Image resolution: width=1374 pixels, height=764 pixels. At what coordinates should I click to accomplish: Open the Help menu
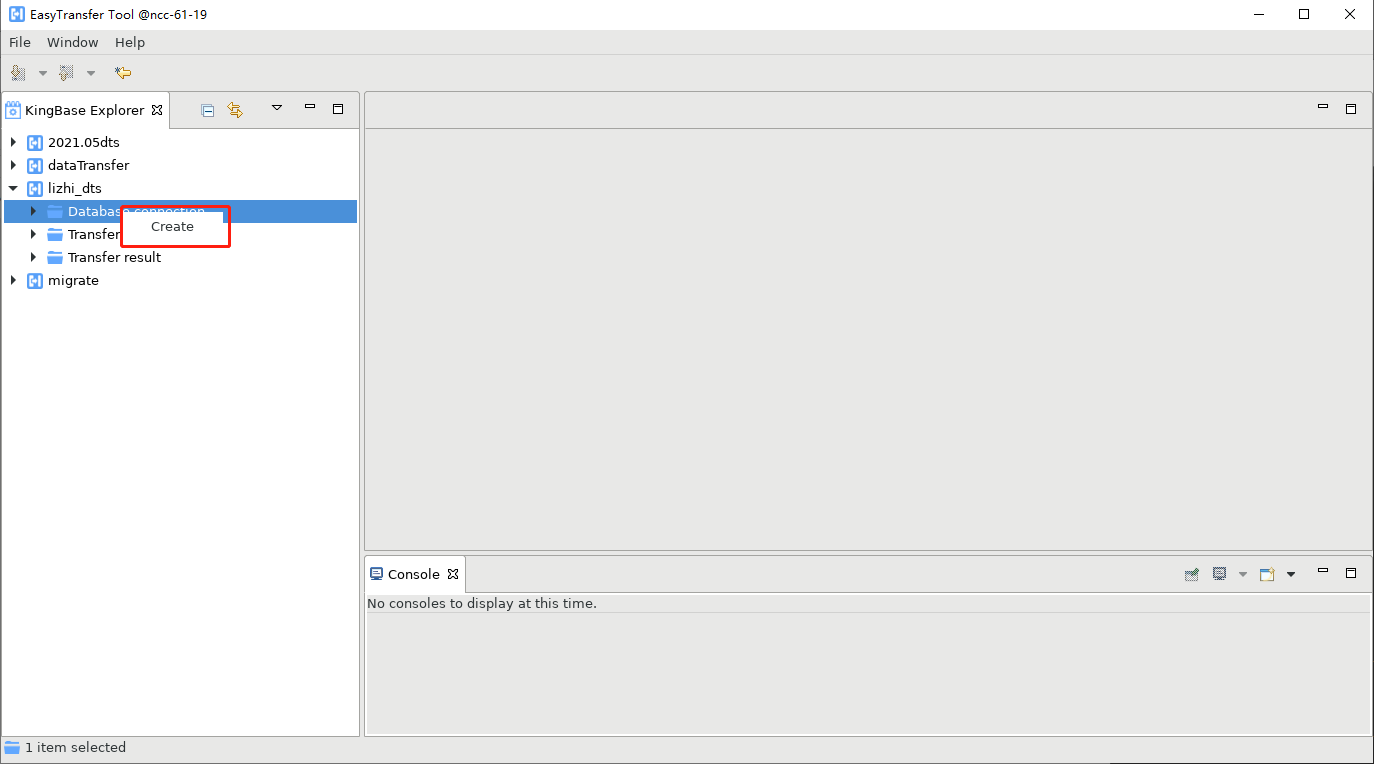(130, 42)
